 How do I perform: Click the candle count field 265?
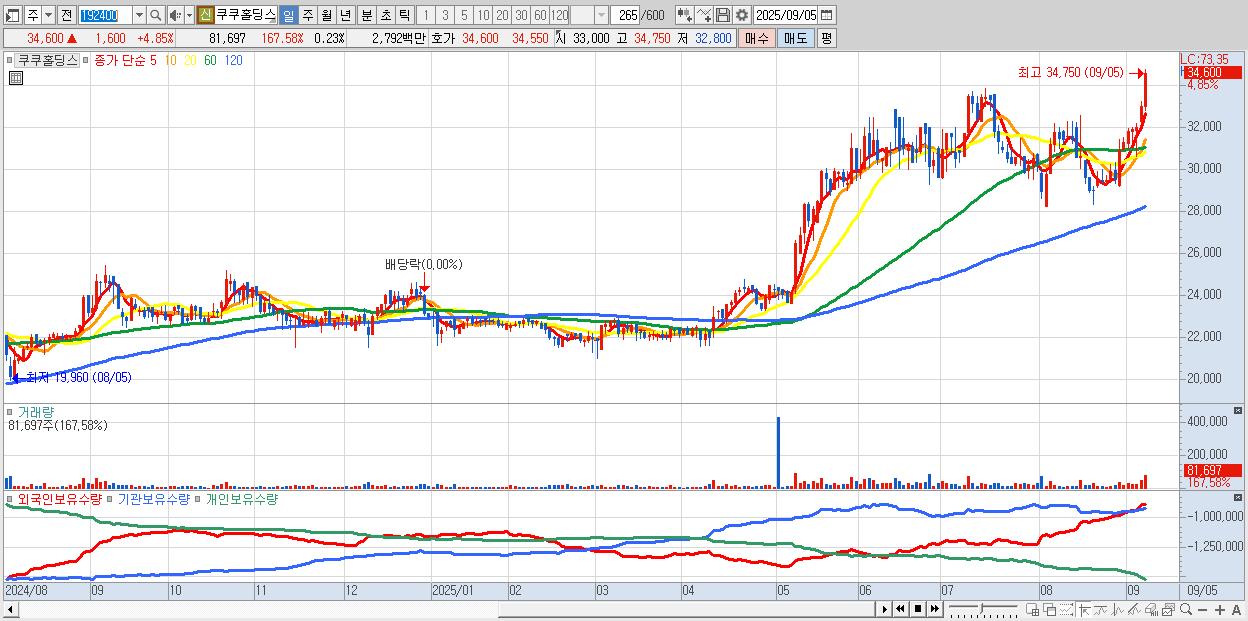point(624,15)
